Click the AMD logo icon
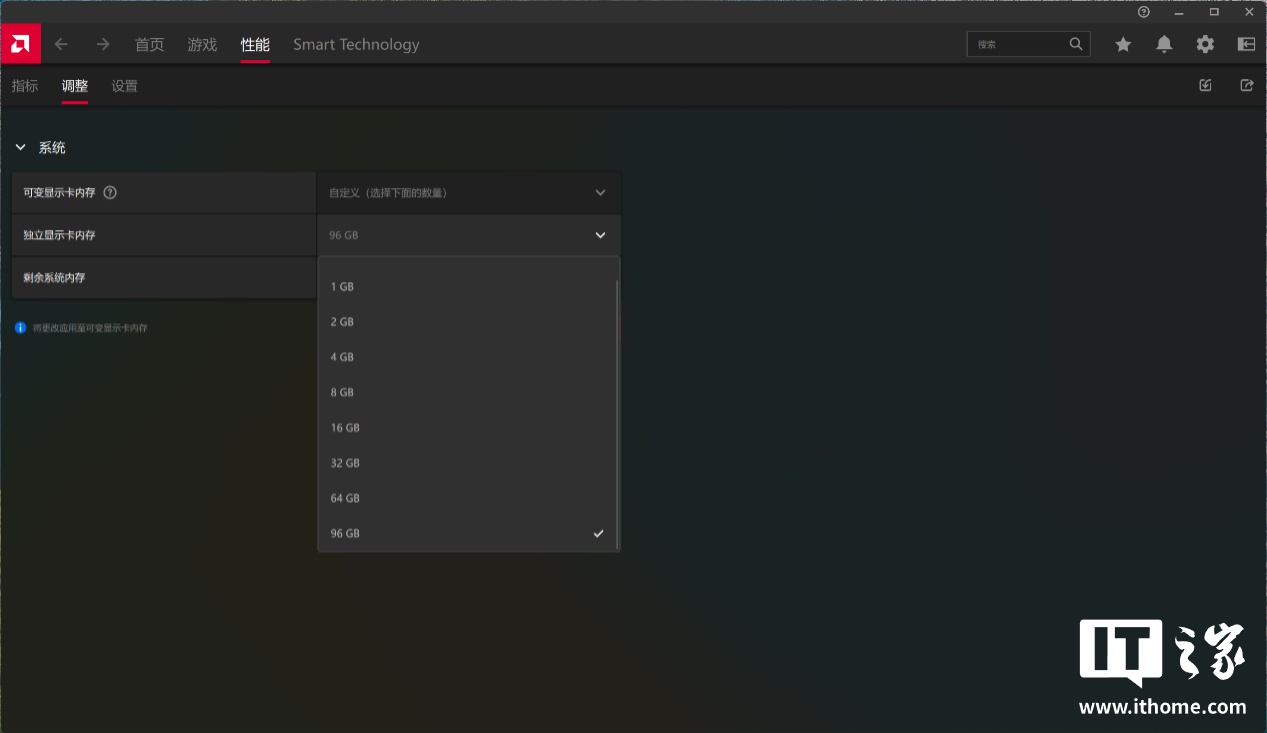Screen dimensions: 1267x733 pyautogui.click(x=20, y=44)
